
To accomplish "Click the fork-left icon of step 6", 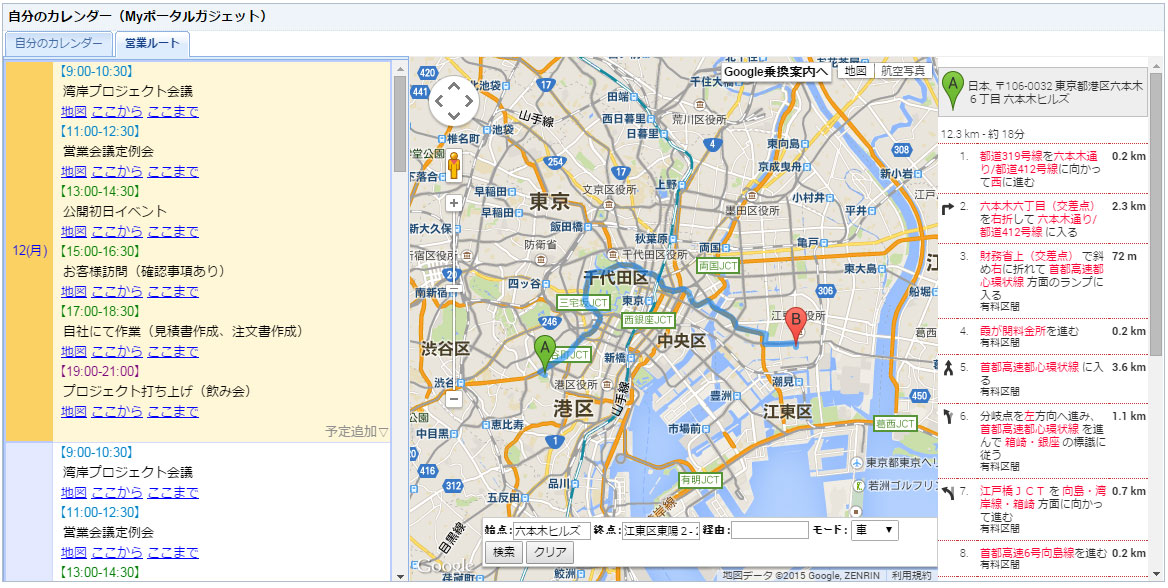I will (948, 417).
